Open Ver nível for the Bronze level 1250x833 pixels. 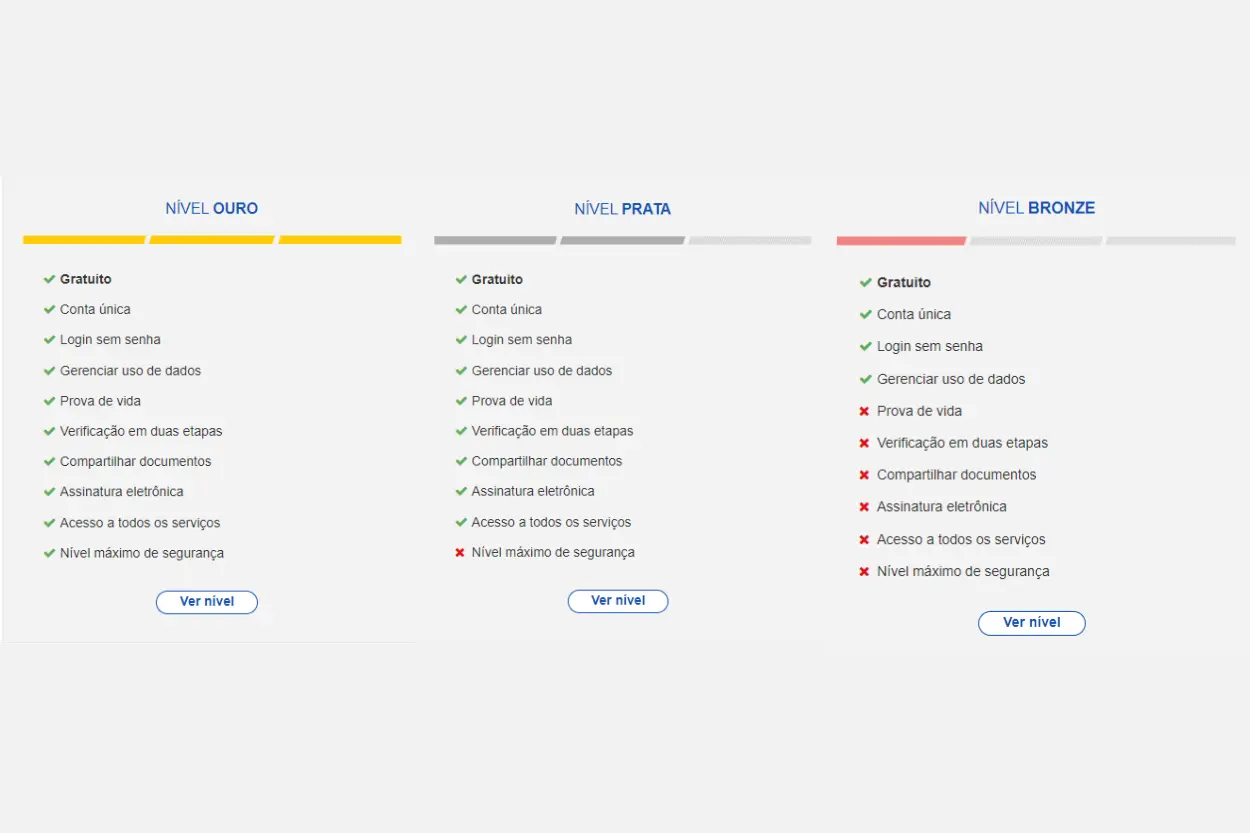click(1031, 623)
